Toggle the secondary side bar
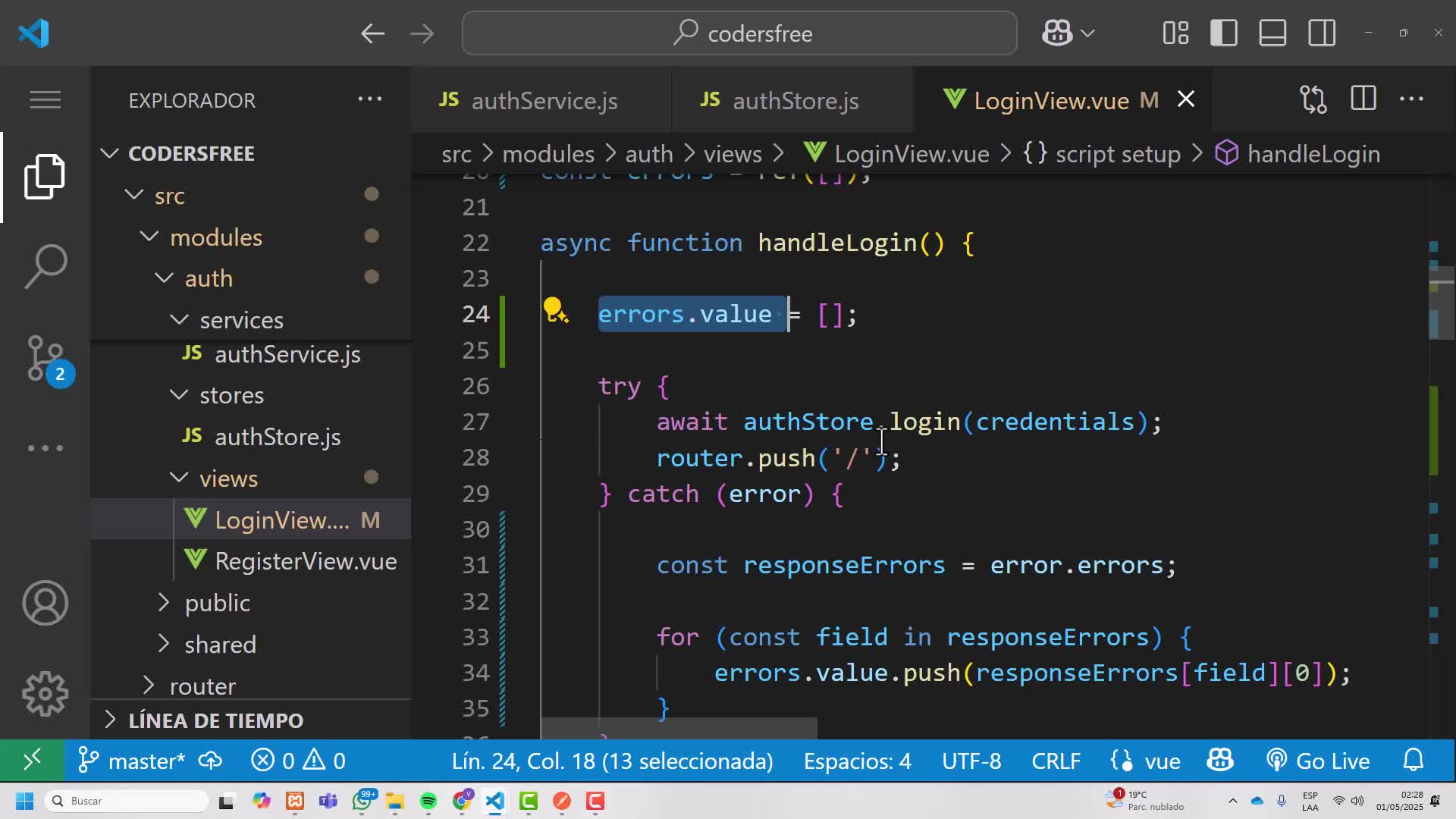Viewport: 1456px width, 819px height. click(1322, 33)
